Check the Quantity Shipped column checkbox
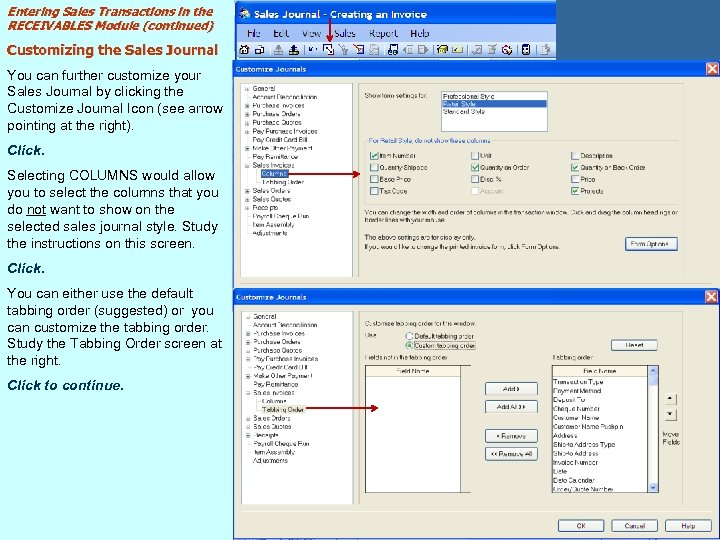Viewport: 720px width, 540px height. 374,168
